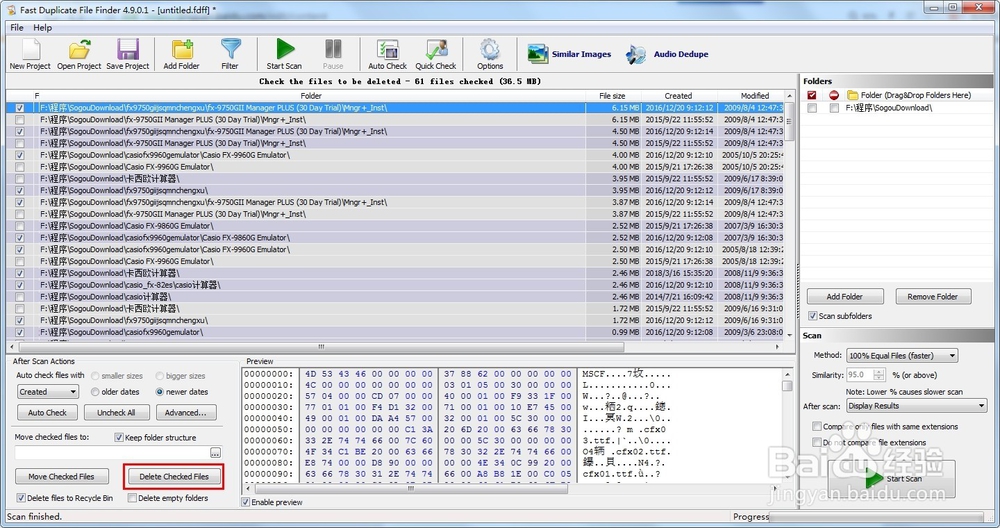Open the Filter funnel tool

click(230, 54)
